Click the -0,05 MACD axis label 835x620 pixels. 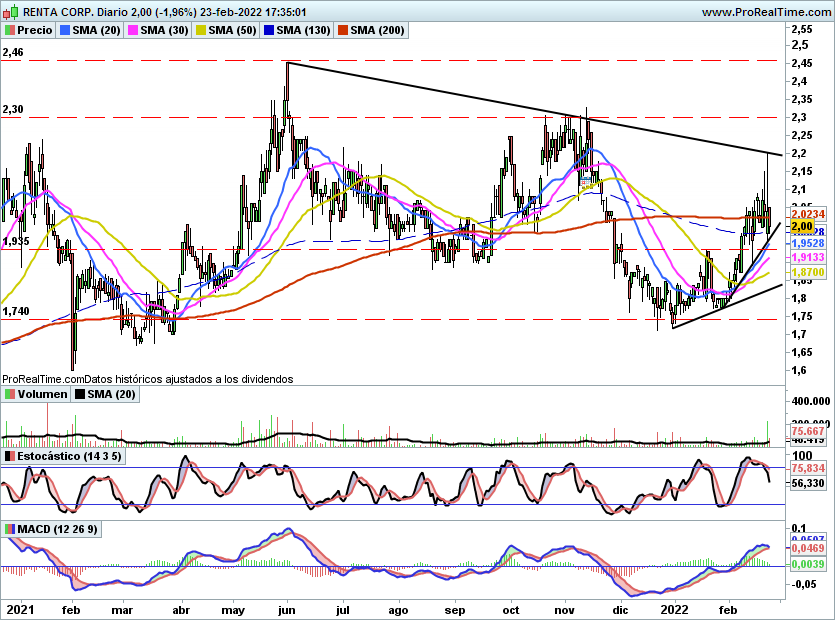pos(804,584)
